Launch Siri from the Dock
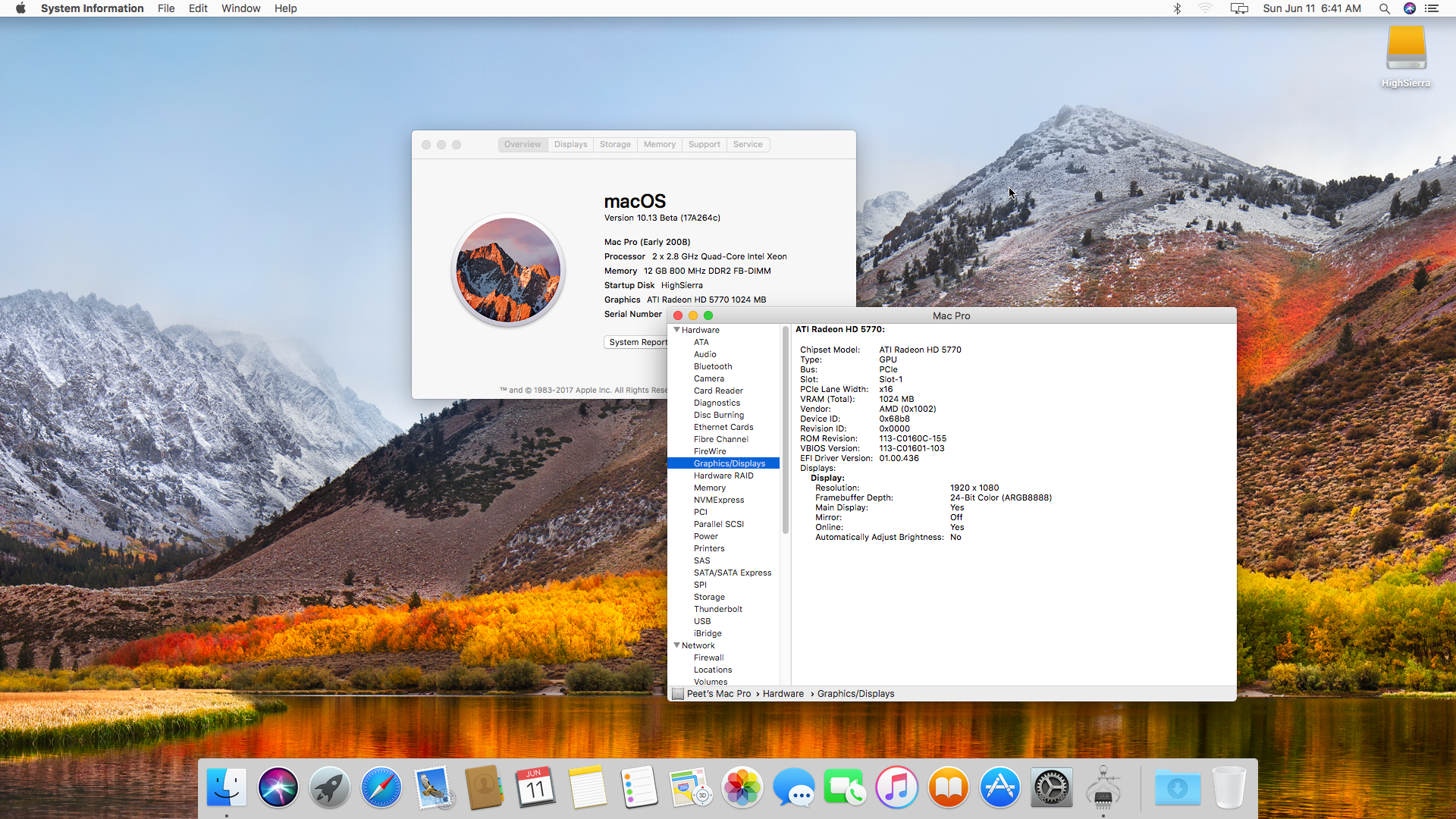 278,787
